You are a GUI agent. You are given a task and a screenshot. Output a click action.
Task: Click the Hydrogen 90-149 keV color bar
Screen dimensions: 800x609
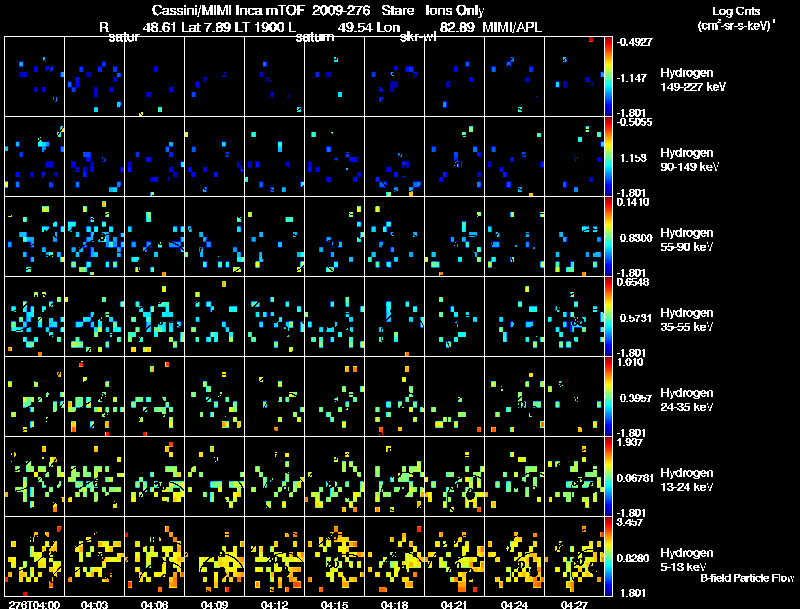pos(608,157)
